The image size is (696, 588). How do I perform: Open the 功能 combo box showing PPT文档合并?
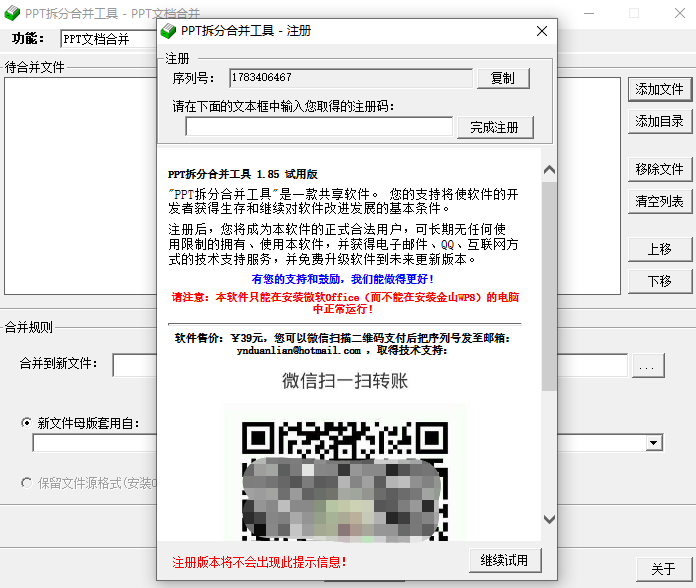click(x=109, y=39)
